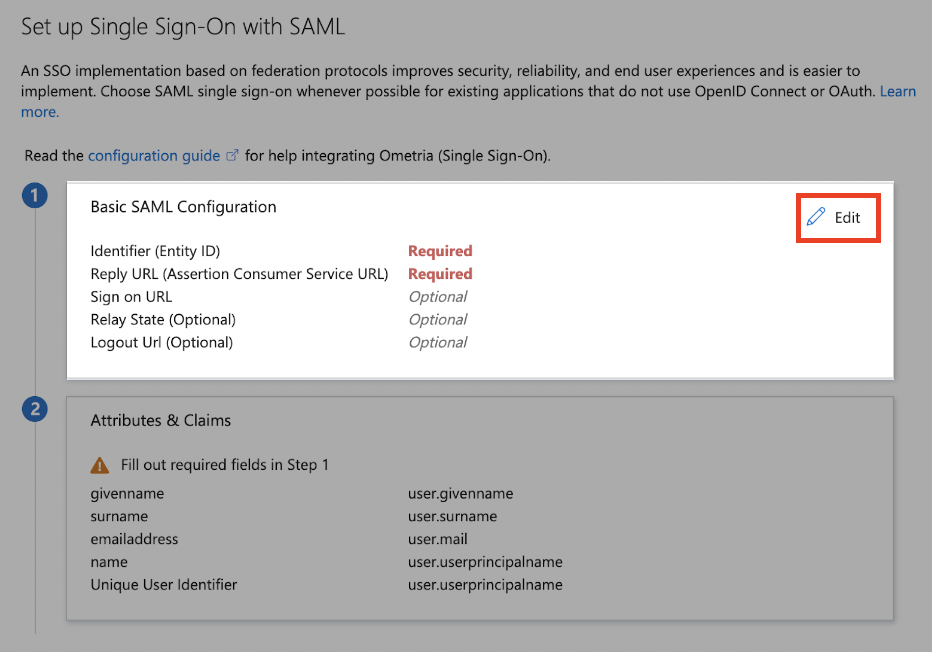Click the step 1 number badge
The width and height of the screenshot is (932, 652).
pos(34,196)
